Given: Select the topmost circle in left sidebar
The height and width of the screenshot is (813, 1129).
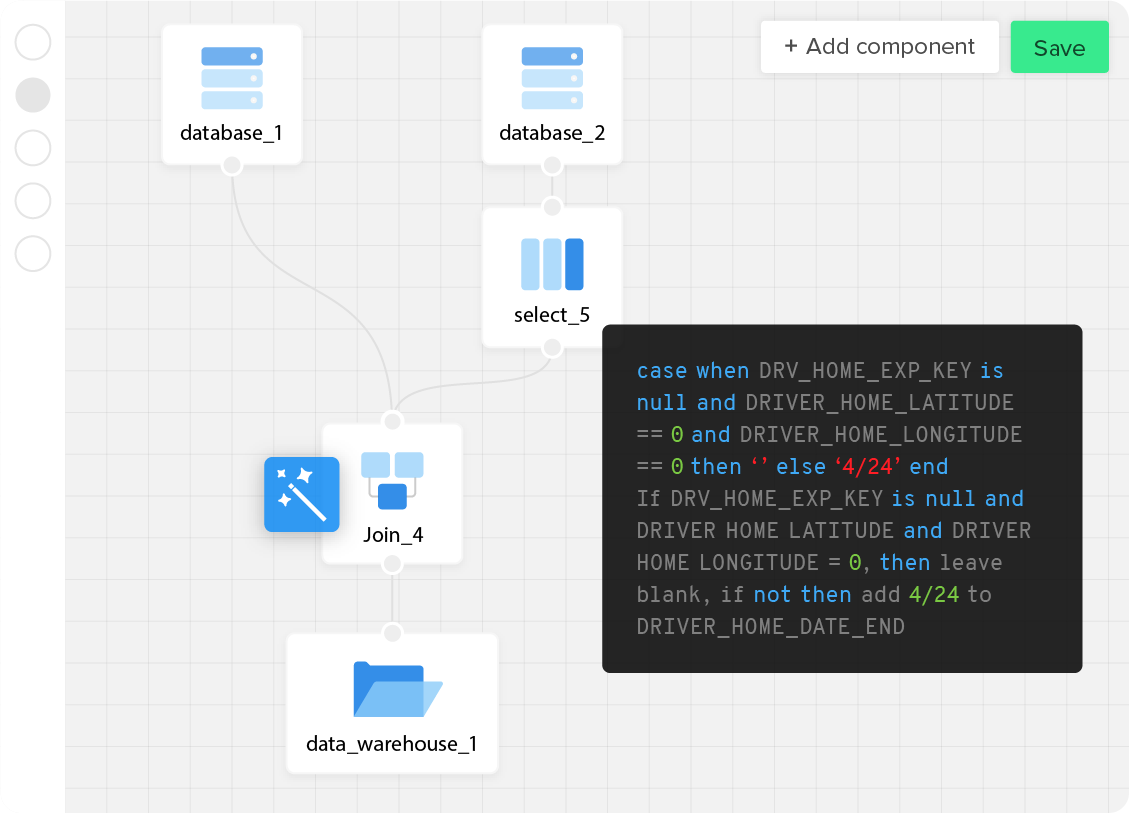Looking at the screenshot, I should point(33,43).
